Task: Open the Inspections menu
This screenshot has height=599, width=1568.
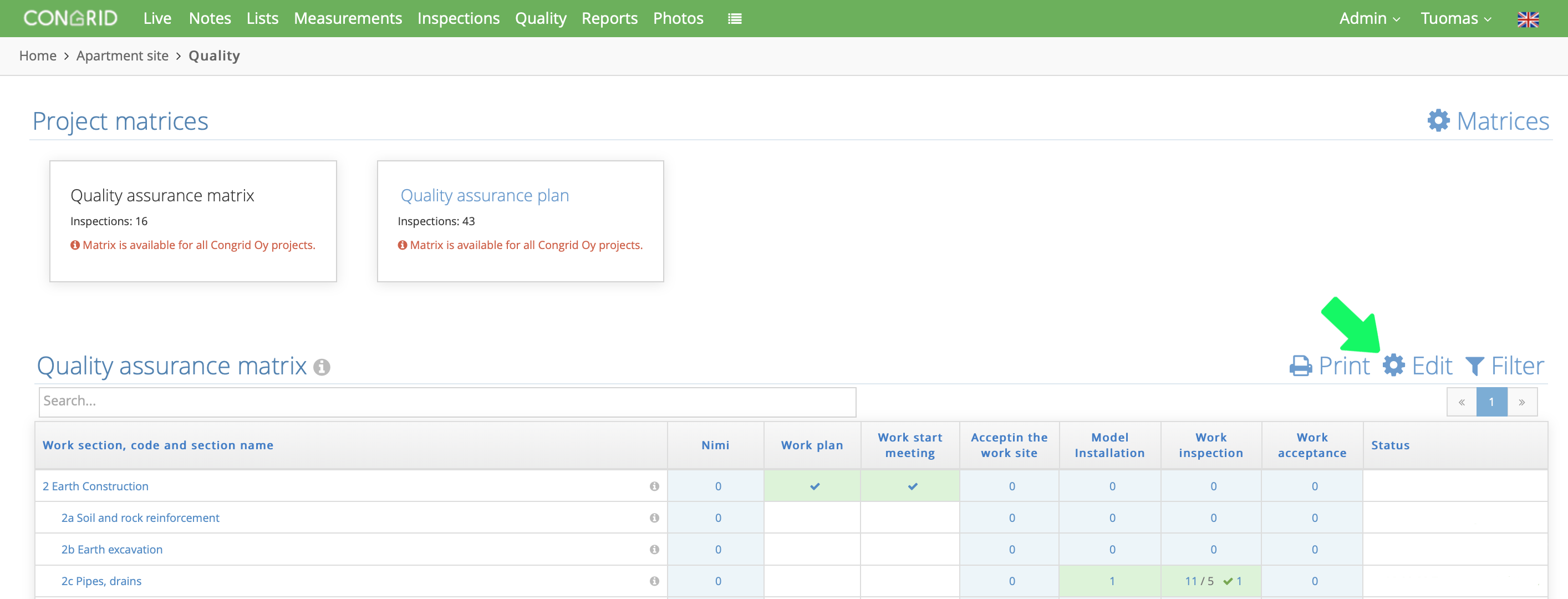Action: click(x=459, y=18)
